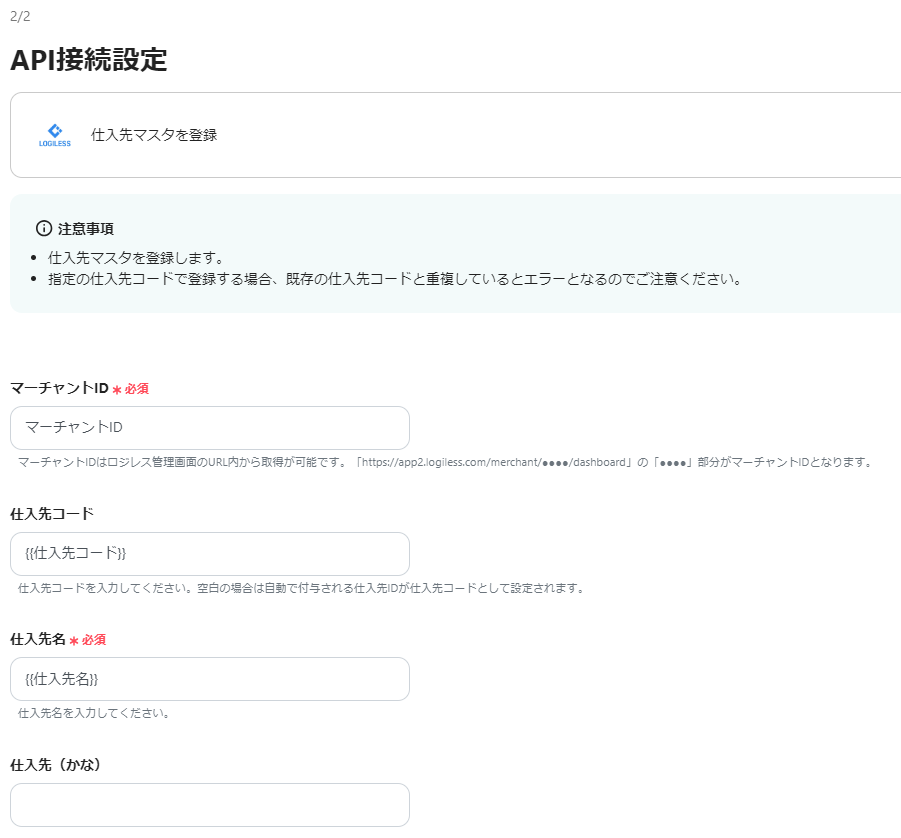The height and width of the screenshot is (838, 901).
Task: Click the 仕入先（かな） field label
Action: pyautogui.click(x=56, y=765)
